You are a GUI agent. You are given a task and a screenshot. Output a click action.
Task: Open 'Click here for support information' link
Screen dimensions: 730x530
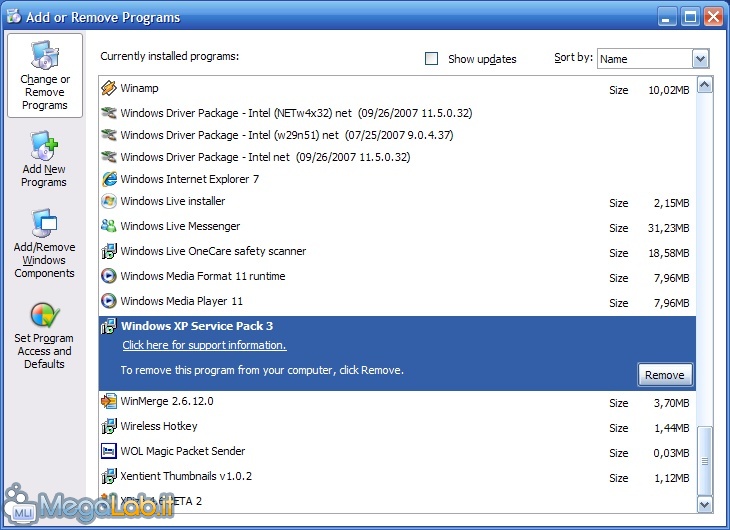(204, 345)
